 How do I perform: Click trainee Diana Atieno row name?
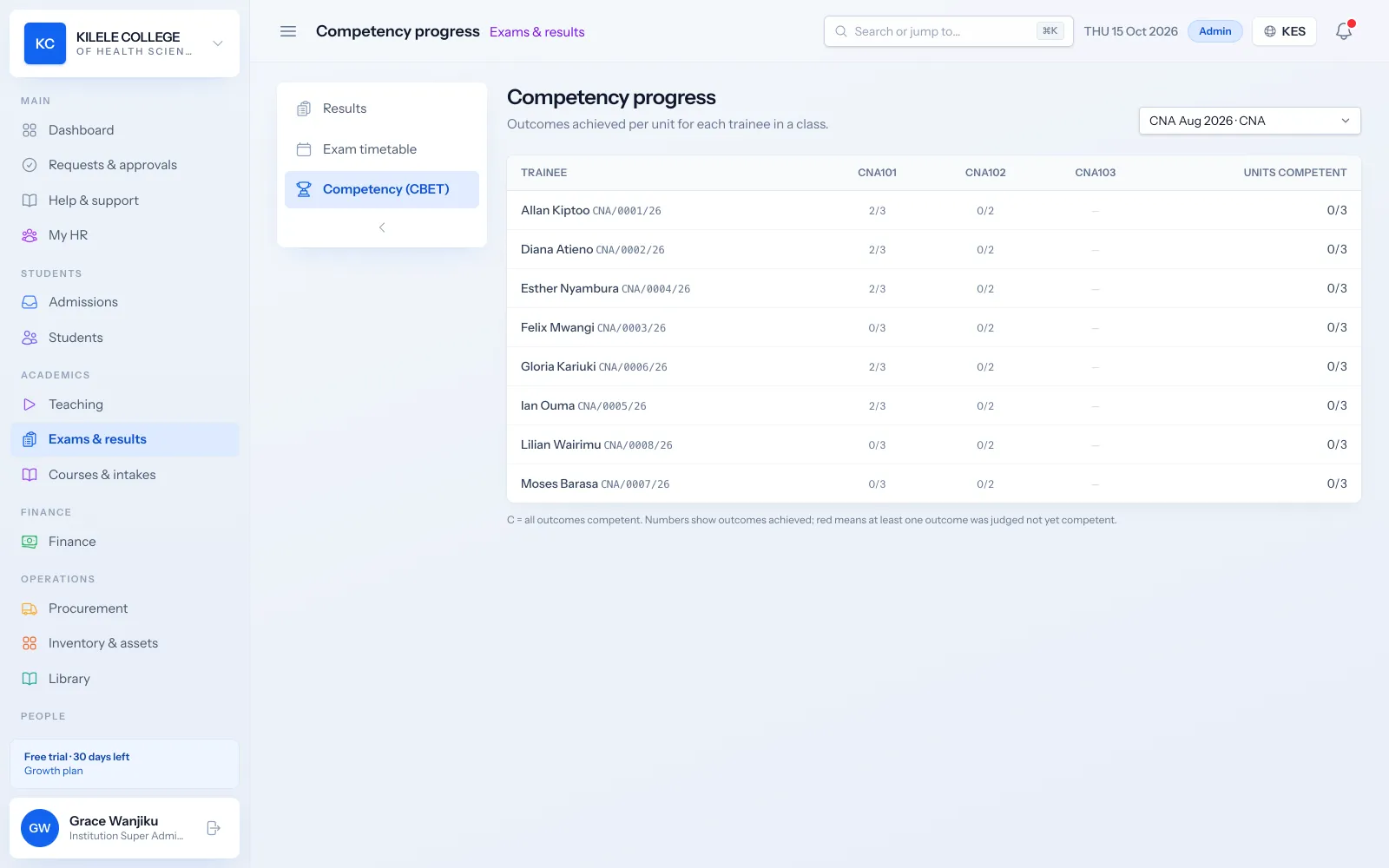(556, 249)
